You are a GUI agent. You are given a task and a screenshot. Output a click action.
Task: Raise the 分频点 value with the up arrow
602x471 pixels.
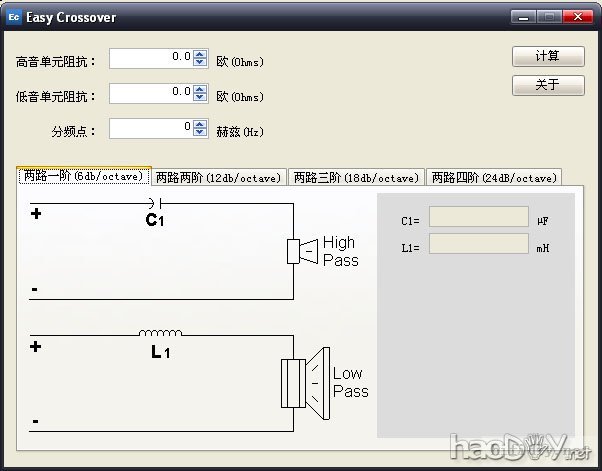coord(200,124)
